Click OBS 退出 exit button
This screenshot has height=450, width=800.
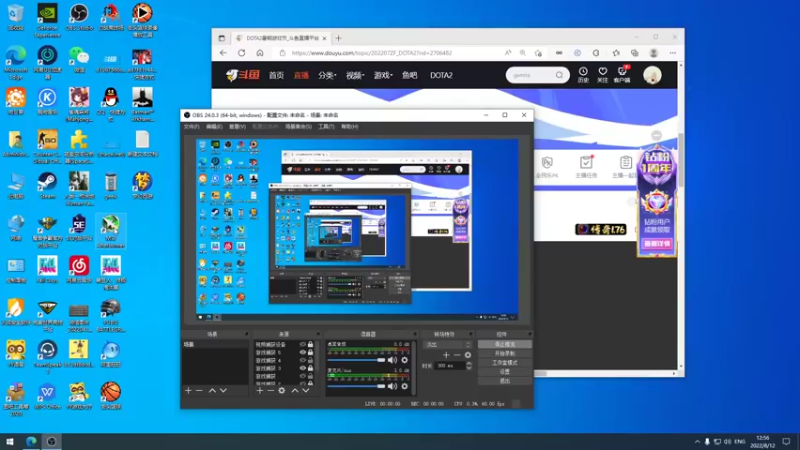click(505, 381)
